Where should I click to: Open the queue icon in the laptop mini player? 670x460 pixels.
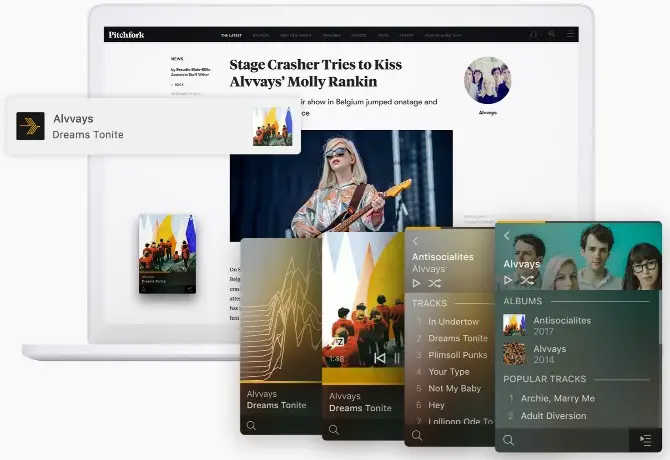(x=190, y=289)
